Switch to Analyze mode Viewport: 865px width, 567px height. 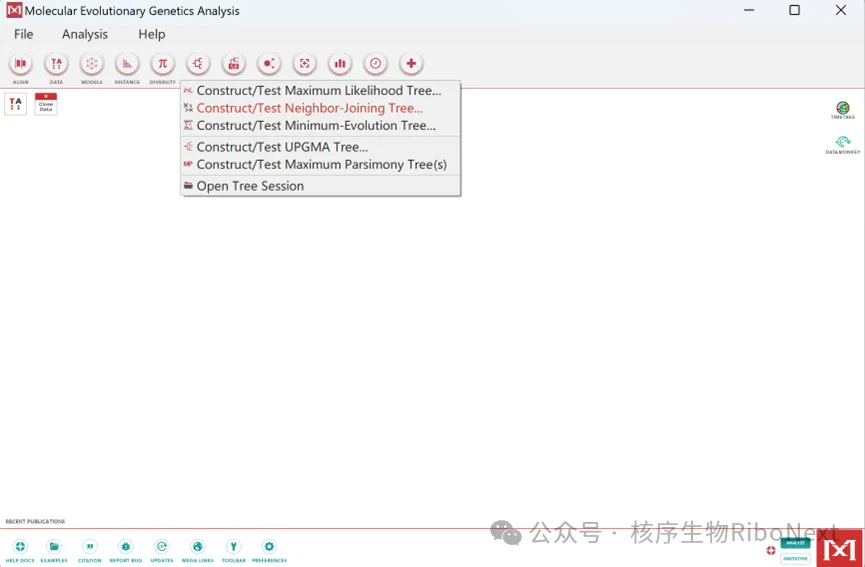(795, 543)
